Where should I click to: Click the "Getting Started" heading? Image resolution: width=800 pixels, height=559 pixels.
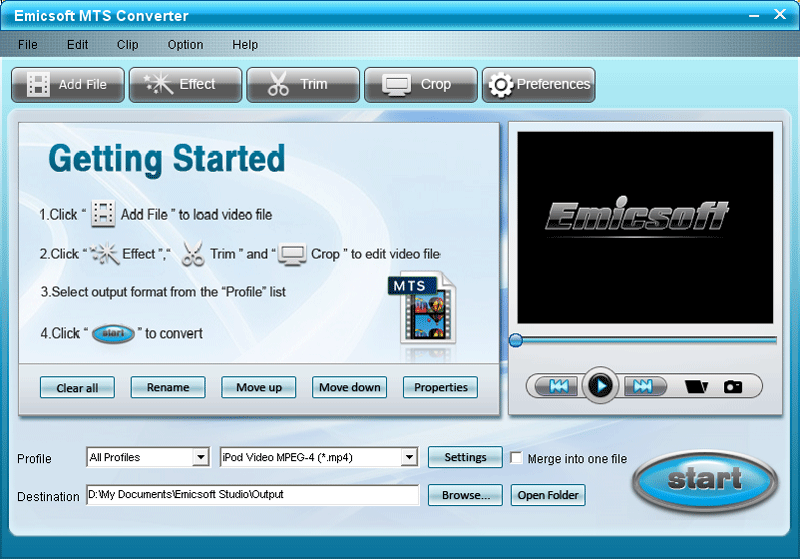click(x=167, y=159)
